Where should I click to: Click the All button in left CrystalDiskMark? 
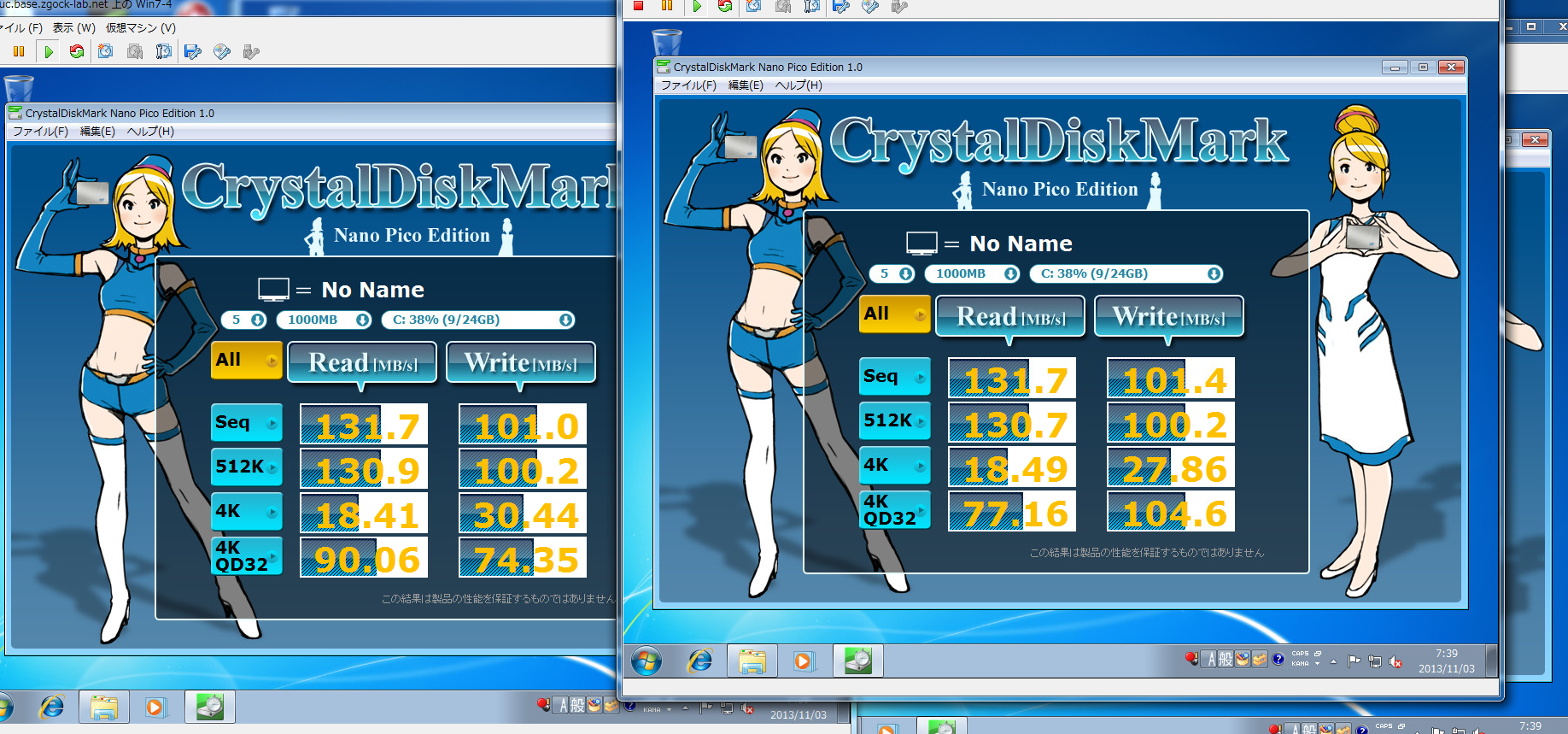point(247,361)
